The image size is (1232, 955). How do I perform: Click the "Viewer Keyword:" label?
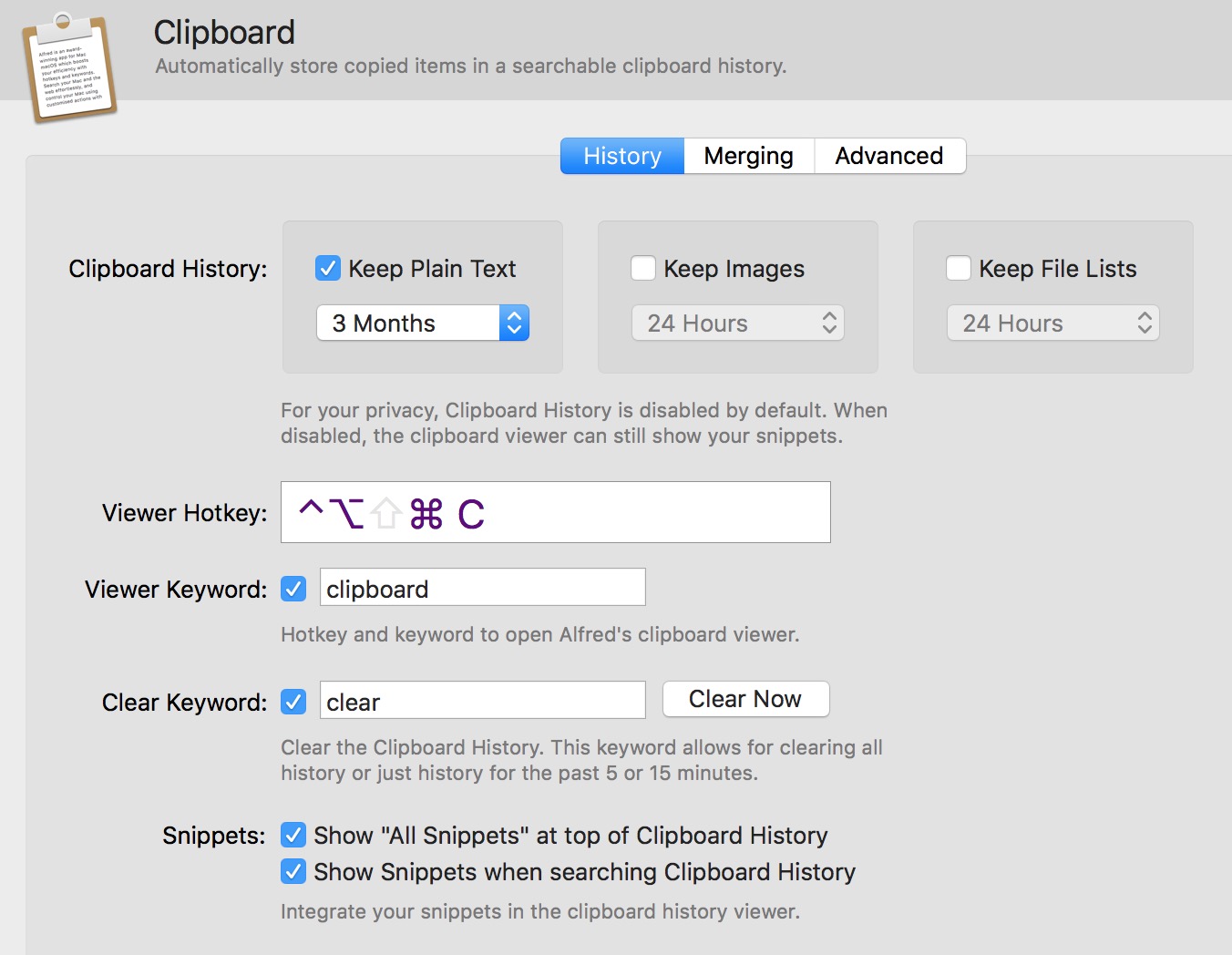pyautogui.click(x=176, y=590)
